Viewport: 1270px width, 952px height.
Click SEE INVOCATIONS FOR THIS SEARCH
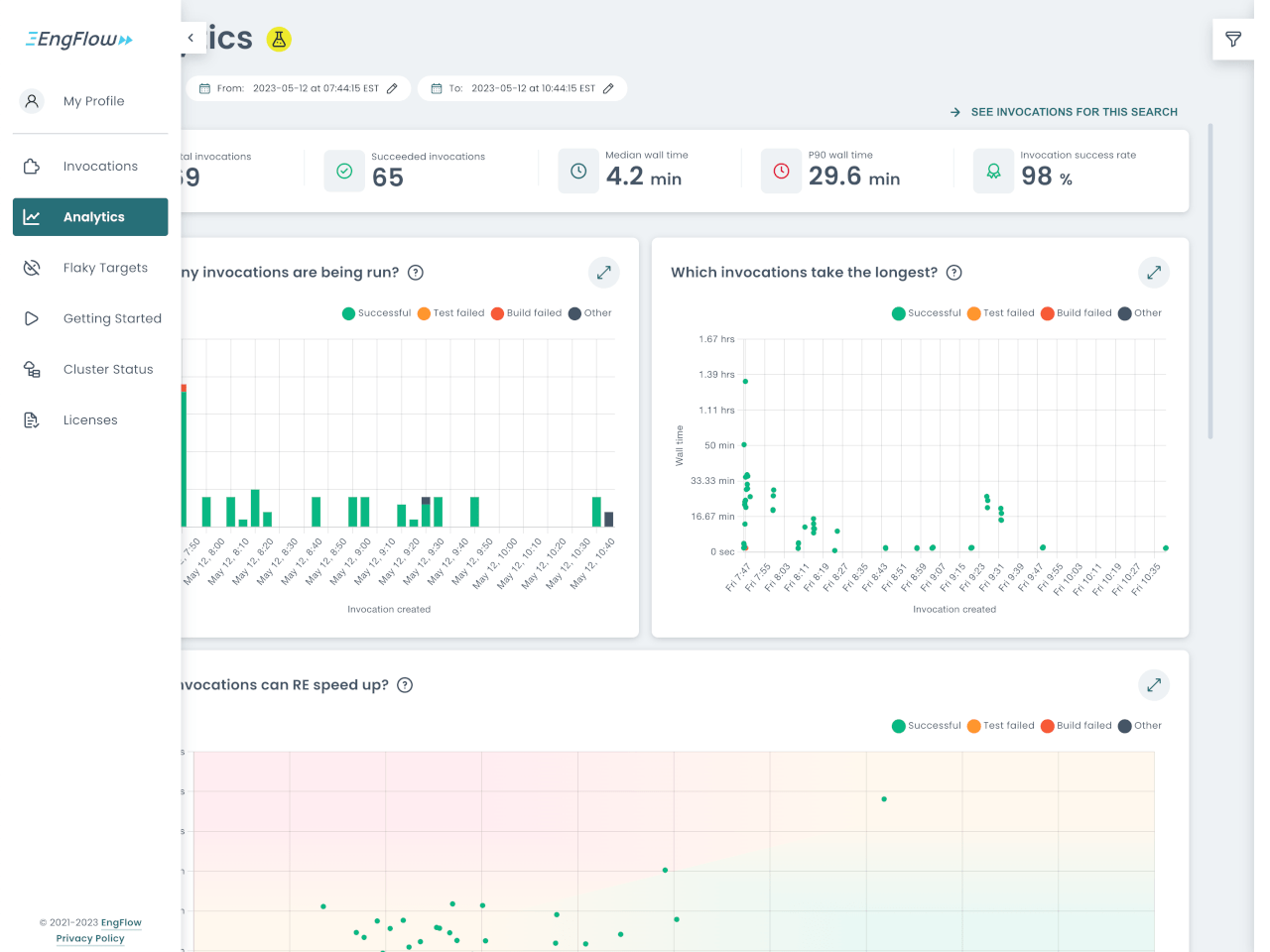(1075, 112)
